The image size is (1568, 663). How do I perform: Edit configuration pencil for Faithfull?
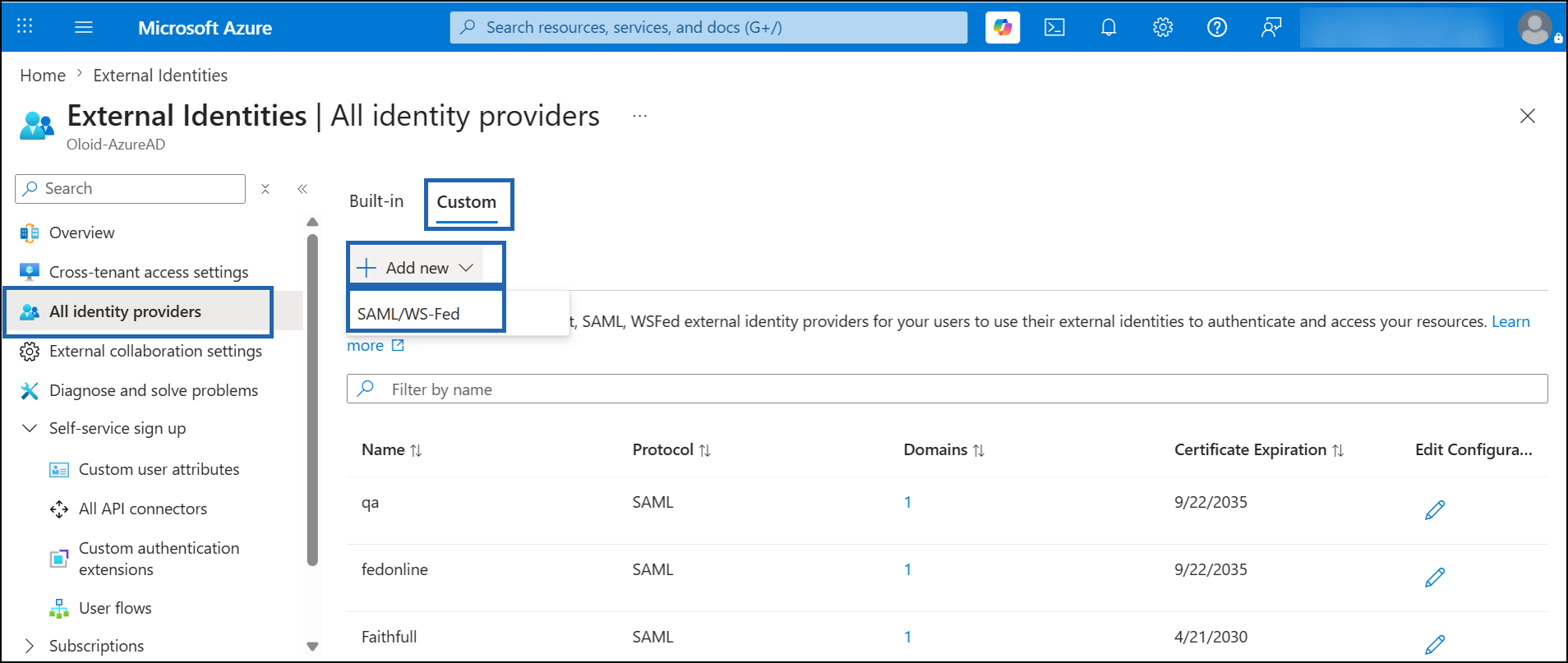point(1435,644)
